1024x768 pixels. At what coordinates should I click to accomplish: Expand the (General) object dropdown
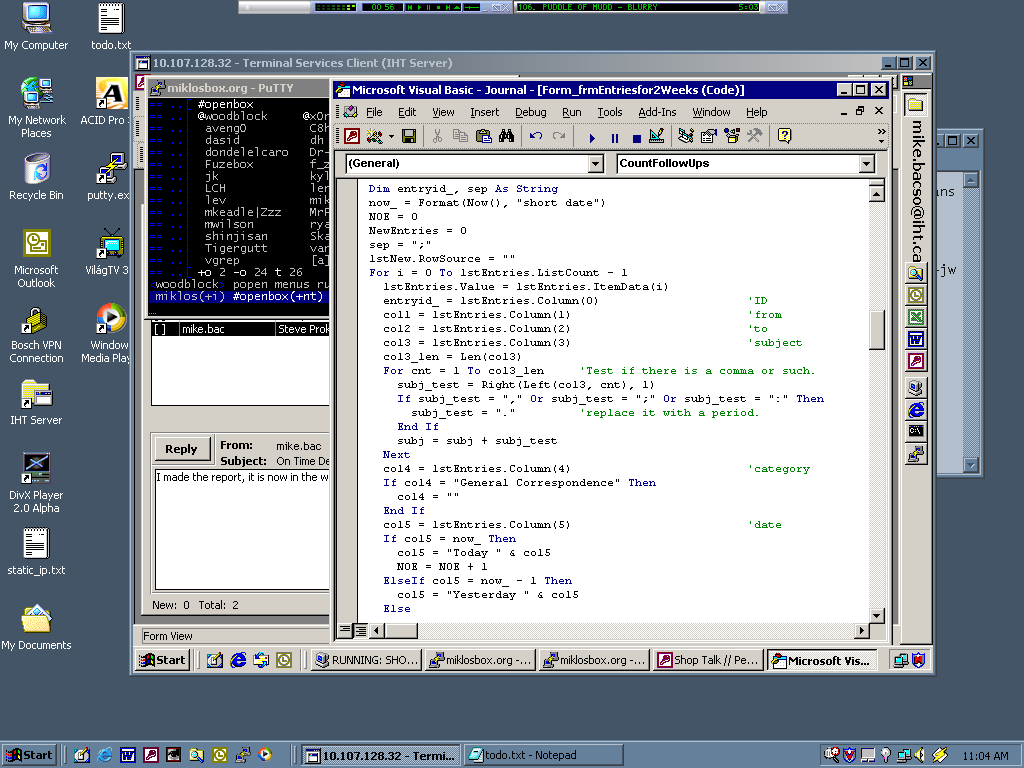(596, 163)
